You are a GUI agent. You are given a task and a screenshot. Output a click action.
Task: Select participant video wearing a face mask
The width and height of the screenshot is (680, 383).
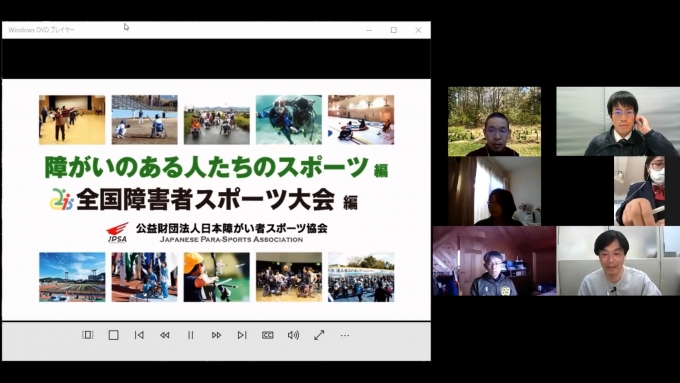(640, 191)
